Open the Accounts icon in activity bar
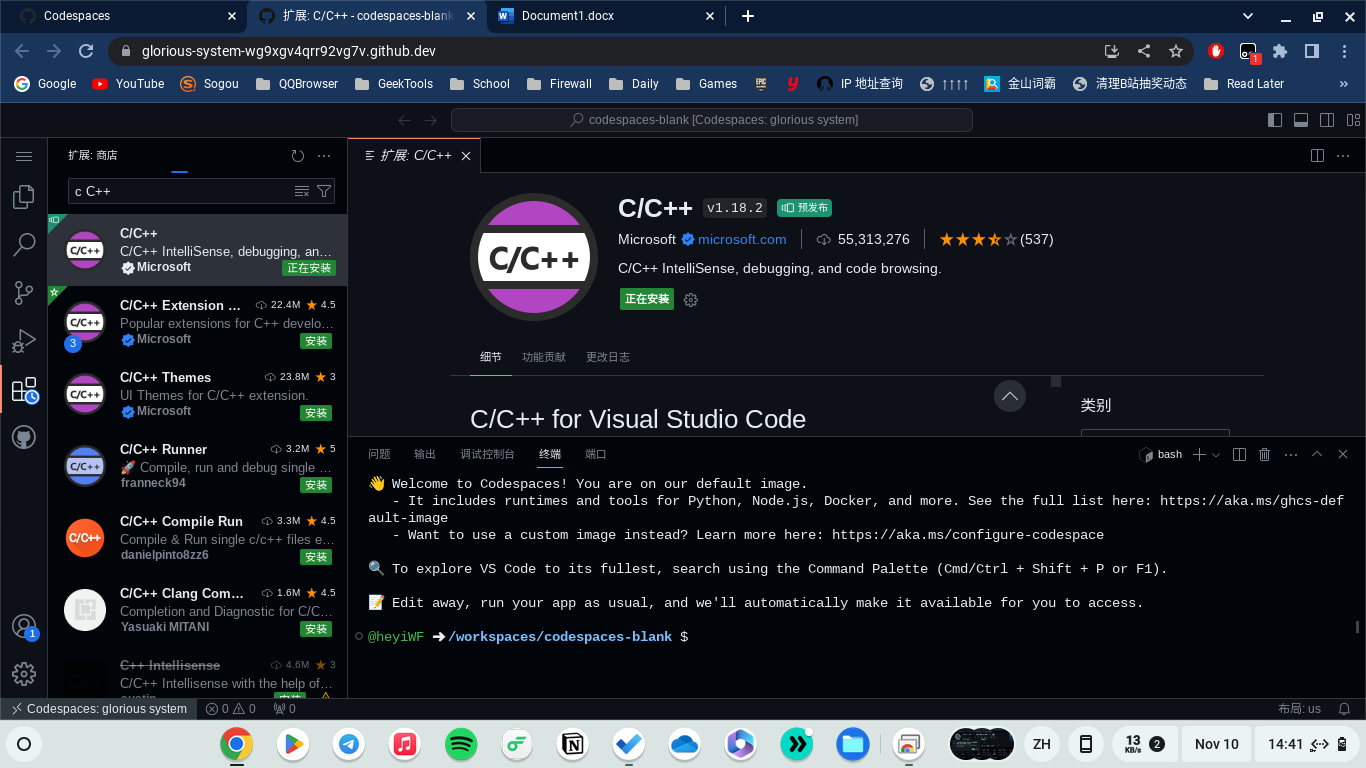1366x768 pixels. pos(24,627)
